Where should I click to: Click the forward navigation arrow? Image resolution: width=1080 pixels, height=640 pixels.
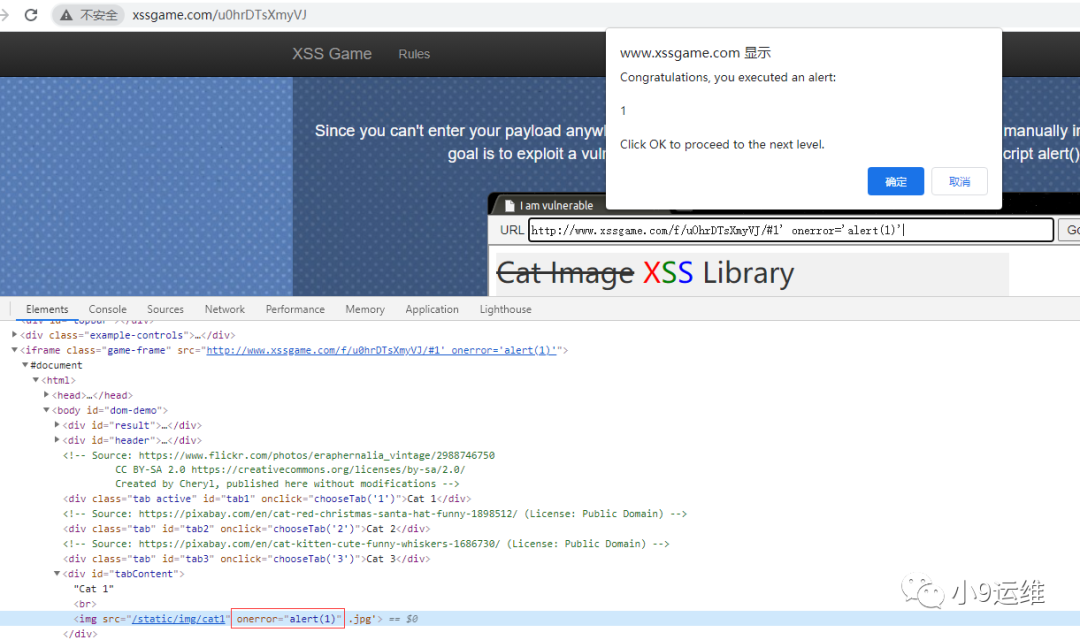(4, 14)
